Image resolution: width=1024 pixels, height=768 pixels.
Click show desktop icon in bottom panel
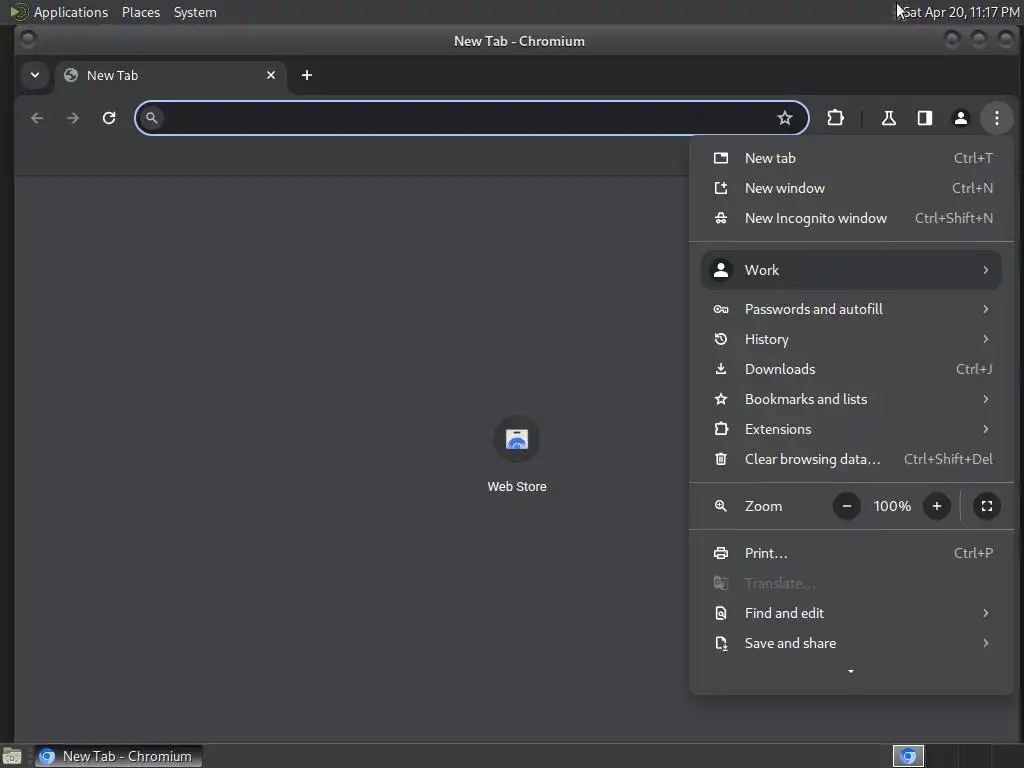pos(12,756)
